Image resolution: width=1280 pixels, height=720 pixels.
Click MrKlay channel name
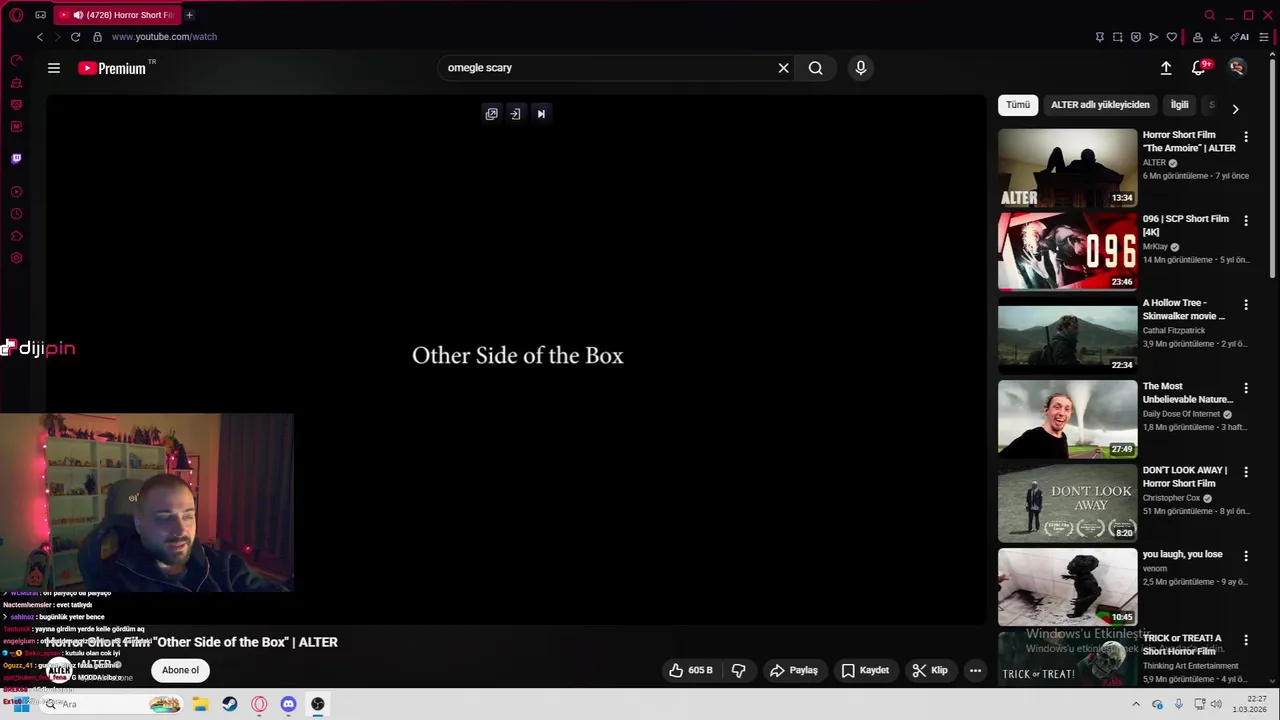pyautogui.click(x=1155, y=247)
